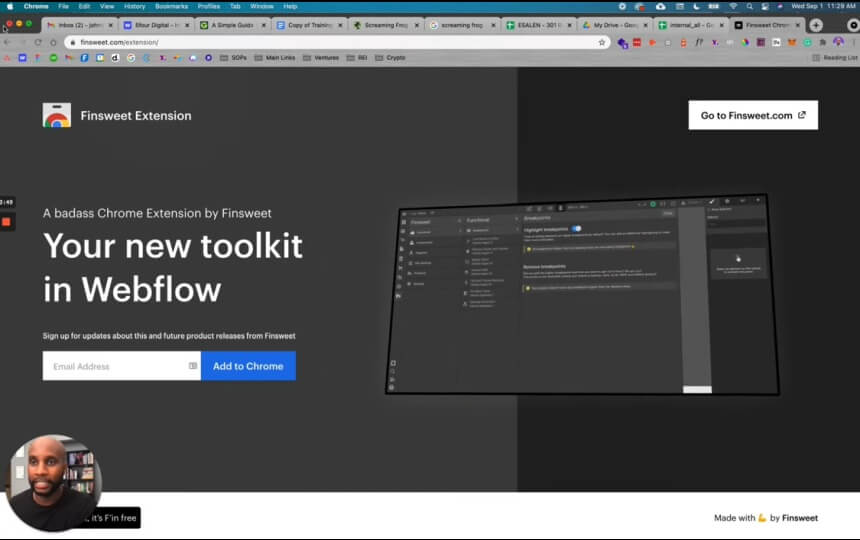Click the home icon in toolbar
This screenshot has width=860, height=540.
(x=53, y=42)
